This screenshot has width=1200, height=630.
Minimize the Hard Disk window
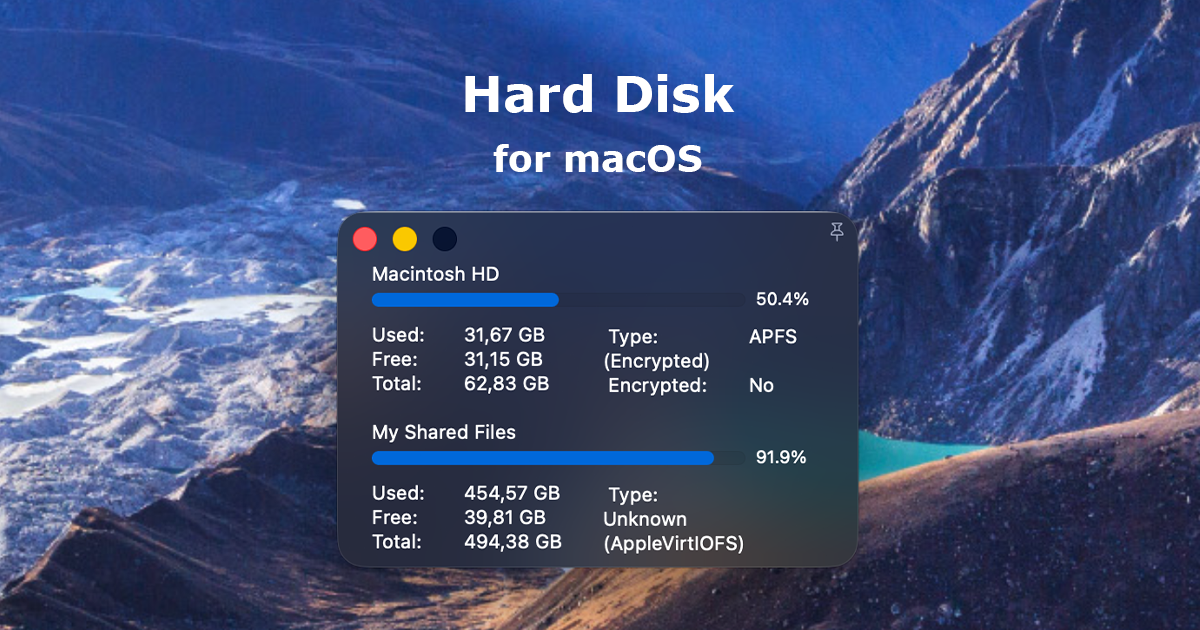click(x=404, y=238)
